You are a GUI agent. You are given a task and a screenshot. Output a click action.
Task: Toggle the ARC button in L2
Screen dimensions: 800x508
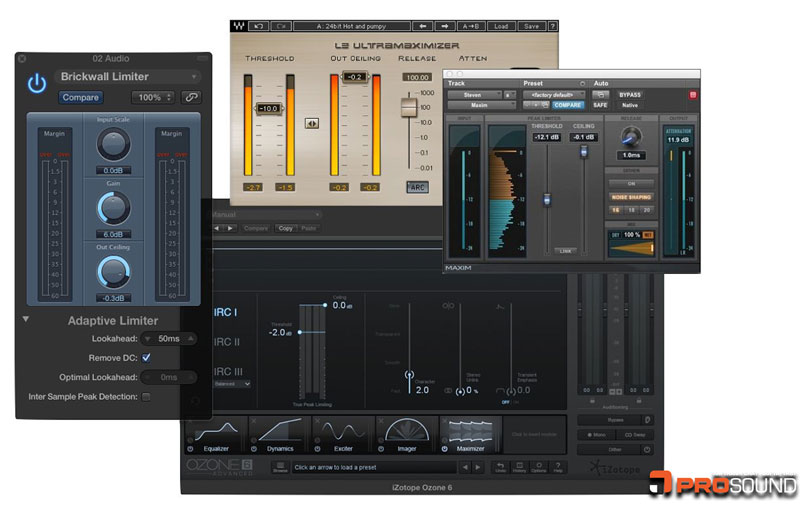(417, 186)
